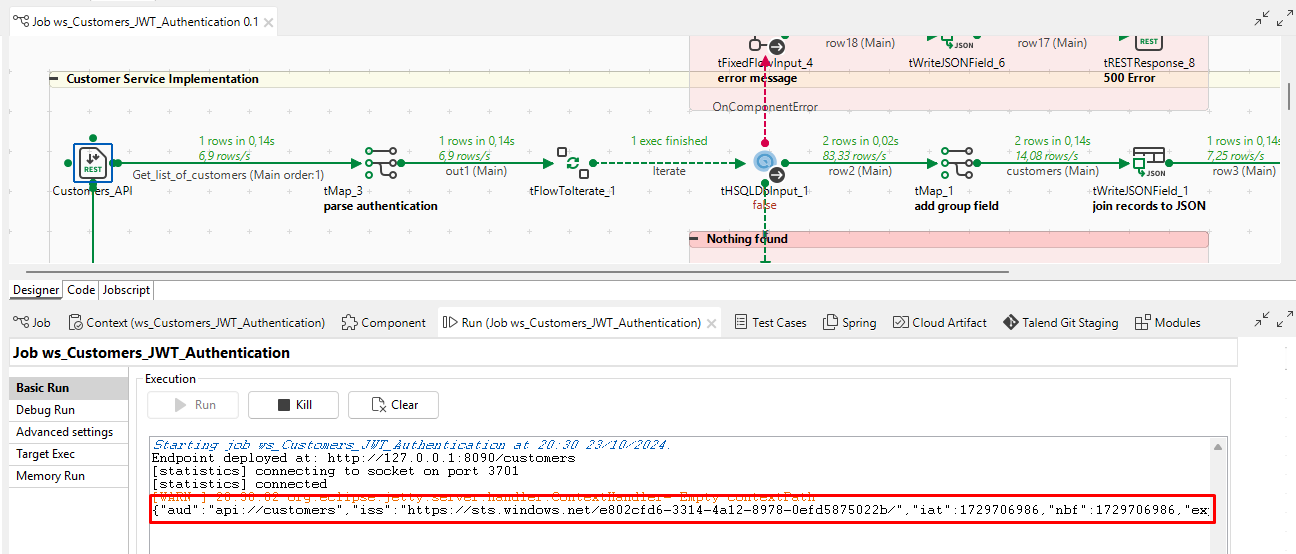Open the Context (ws_Customers_JWT_Authentication) tab
This screenshot has width=1296, height=554.
pyautogui.click(x=197, y=323)
